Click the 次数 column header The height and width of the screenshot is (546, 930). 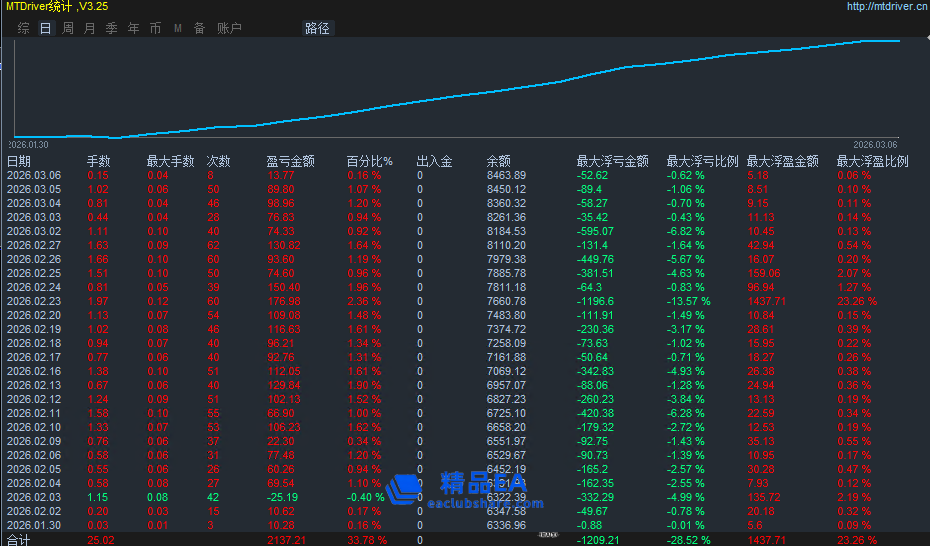click(x=218, y=161)
